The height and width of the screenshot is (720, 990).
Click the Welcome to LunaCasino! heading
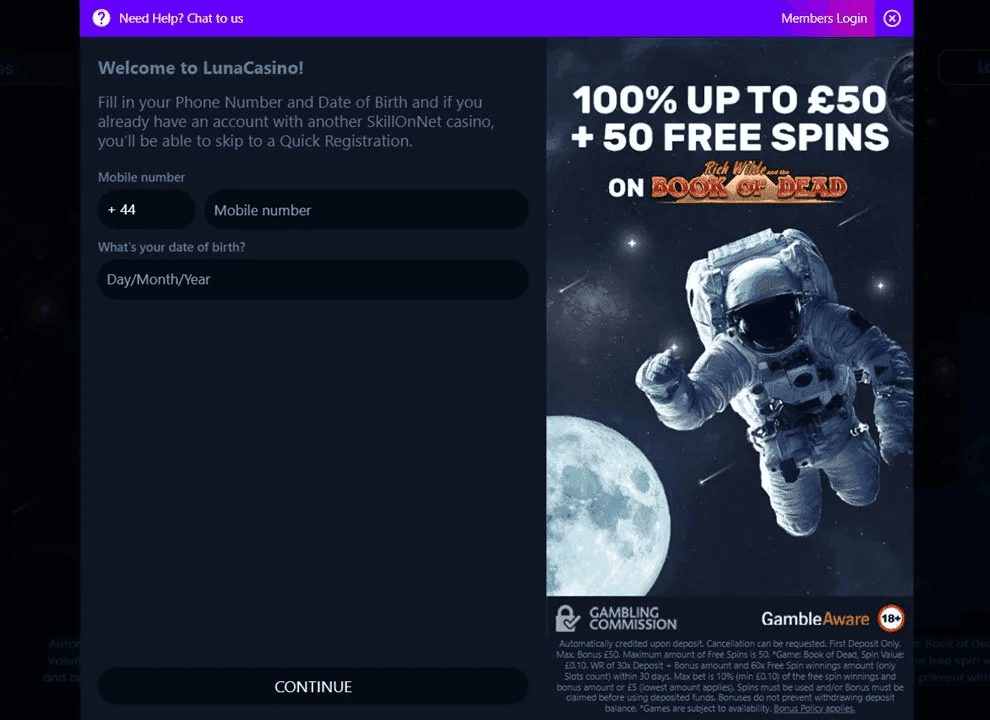pyautogui.click(x=201, y=68)
